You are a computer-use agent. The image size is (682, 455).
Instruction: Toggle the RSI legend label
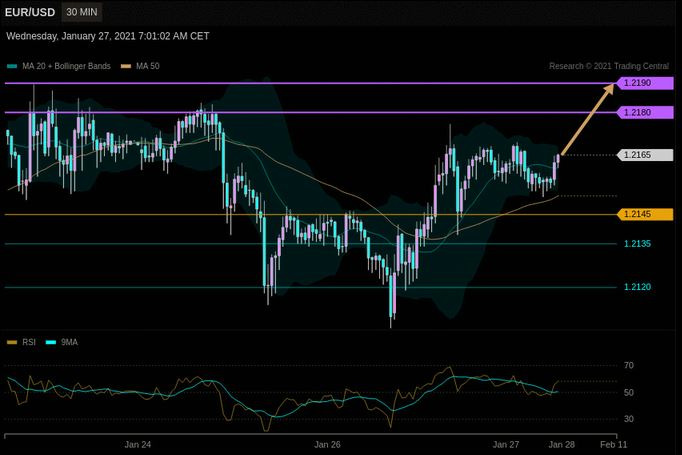(29, 342)
